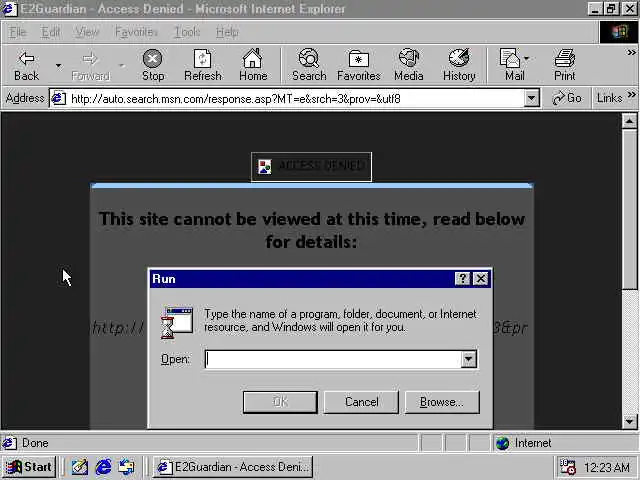The height and width of the screenshot is (480, 640).
Task: Open the Edit menu
Action: point(51,32)
